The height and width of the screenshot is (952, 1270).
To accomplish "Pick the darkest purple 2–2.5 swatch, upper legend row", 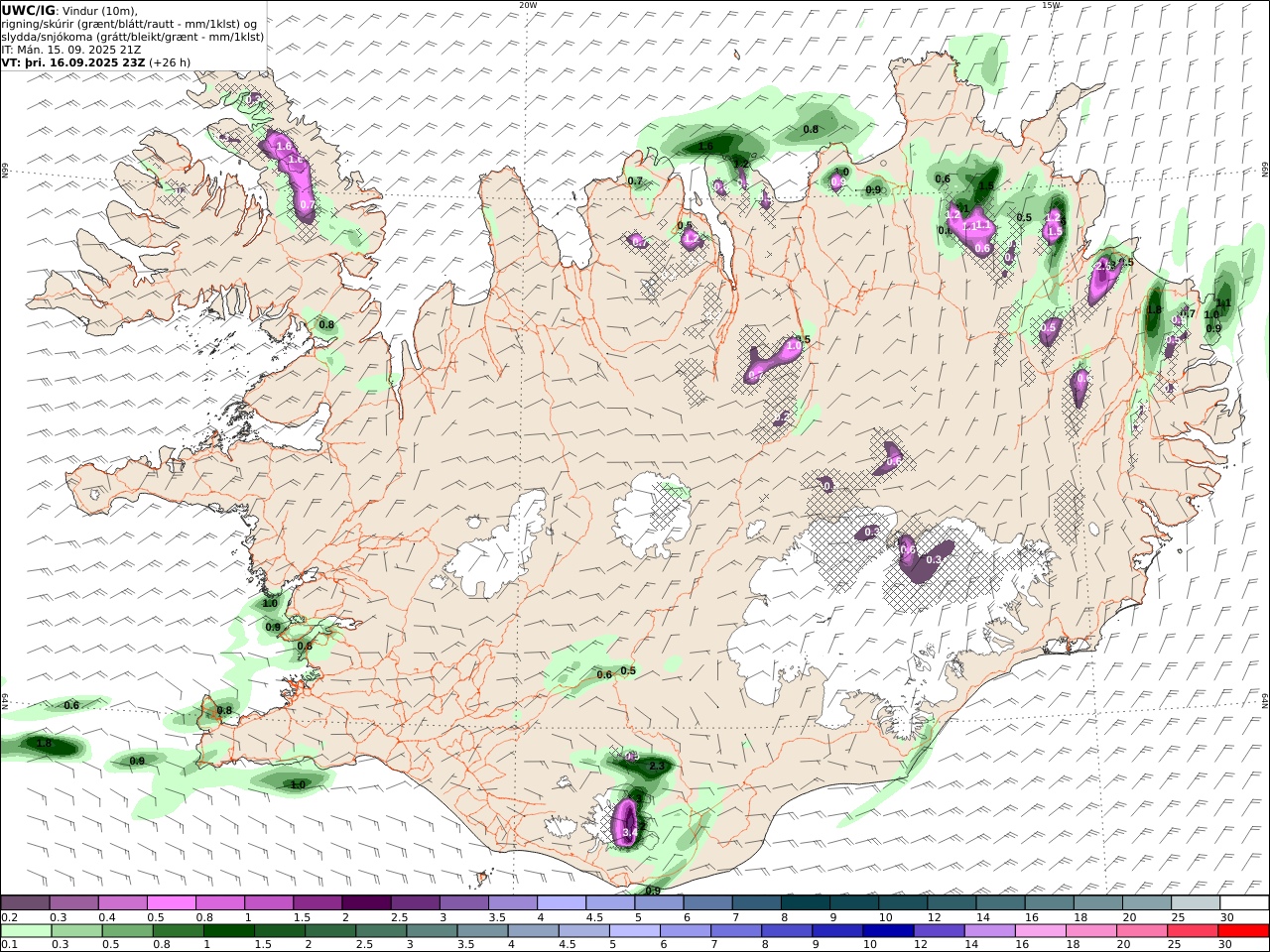I will (366, 903).
